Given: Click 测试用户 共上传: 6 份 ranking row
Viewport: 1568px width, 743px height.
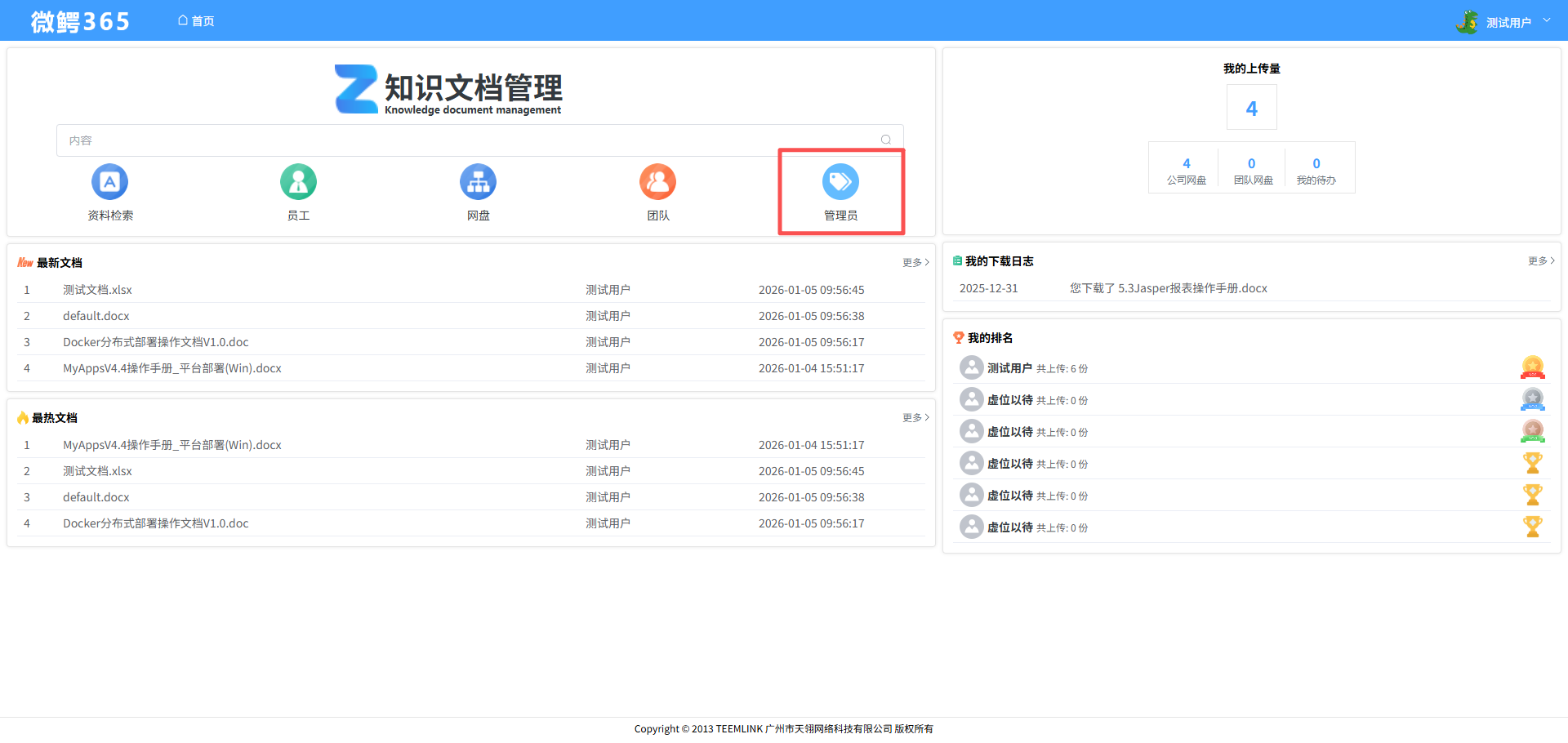Looking at the screenshot, I should (1252, 367).
